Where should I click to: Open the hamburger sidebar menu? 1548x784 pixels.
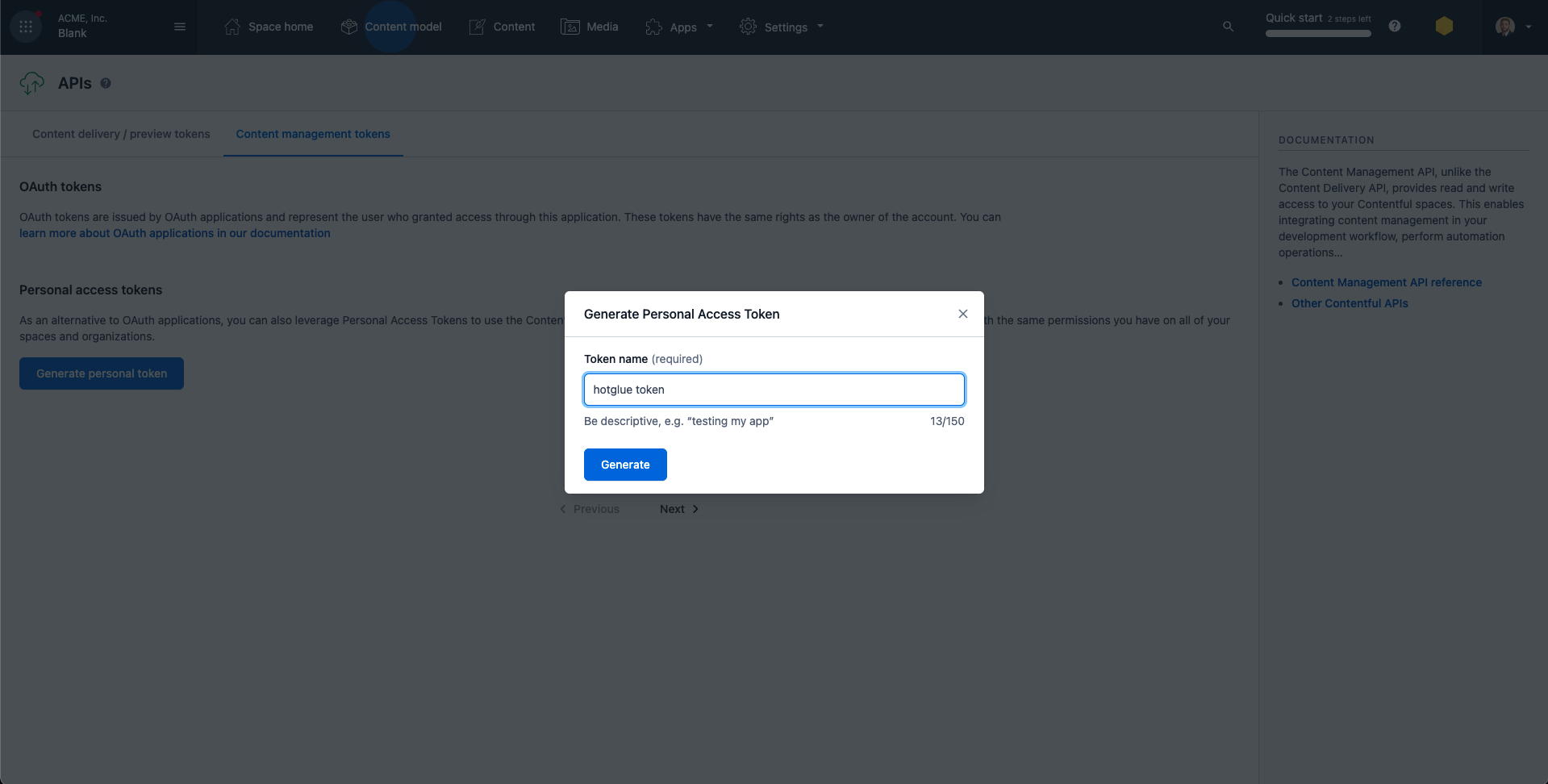180,27
